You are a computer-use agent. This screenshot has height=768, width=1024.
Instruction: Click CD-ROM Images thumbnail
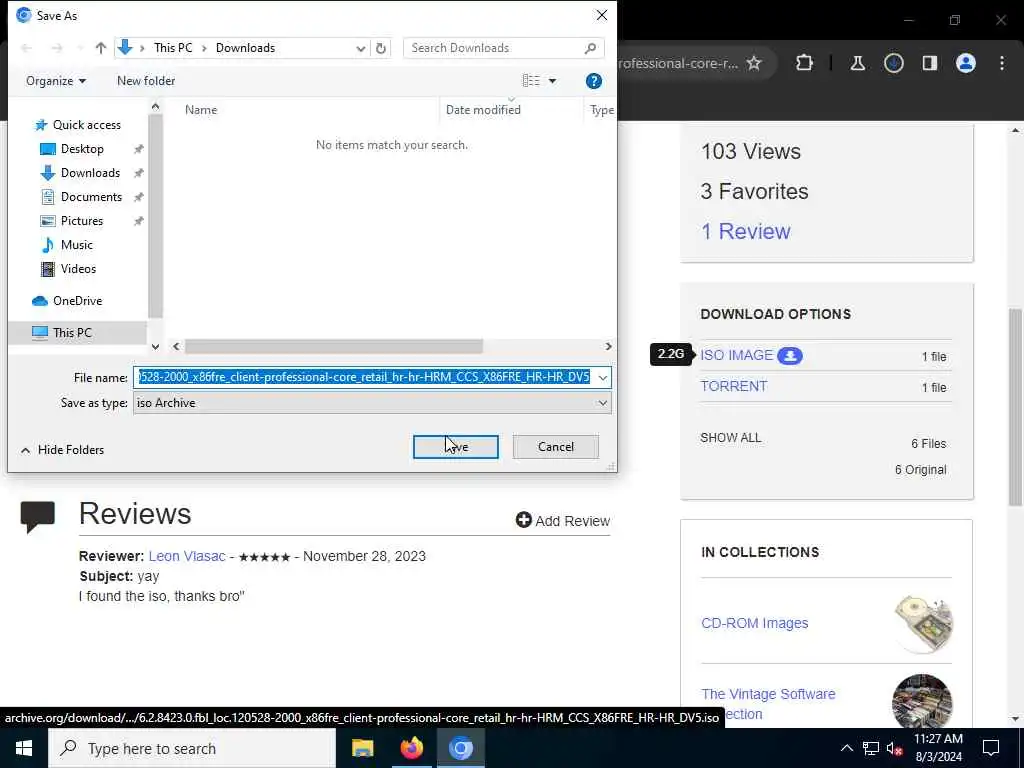click(x=922, y=623)
